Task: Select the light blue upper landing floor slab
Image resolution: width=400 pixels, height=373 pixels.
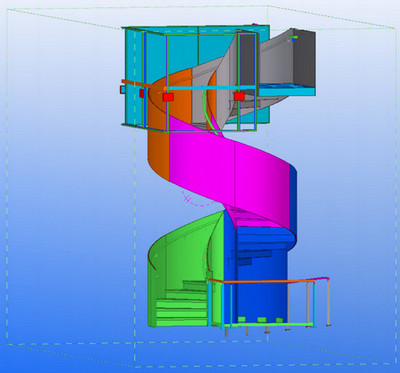Action: click(x=287, y=91)
